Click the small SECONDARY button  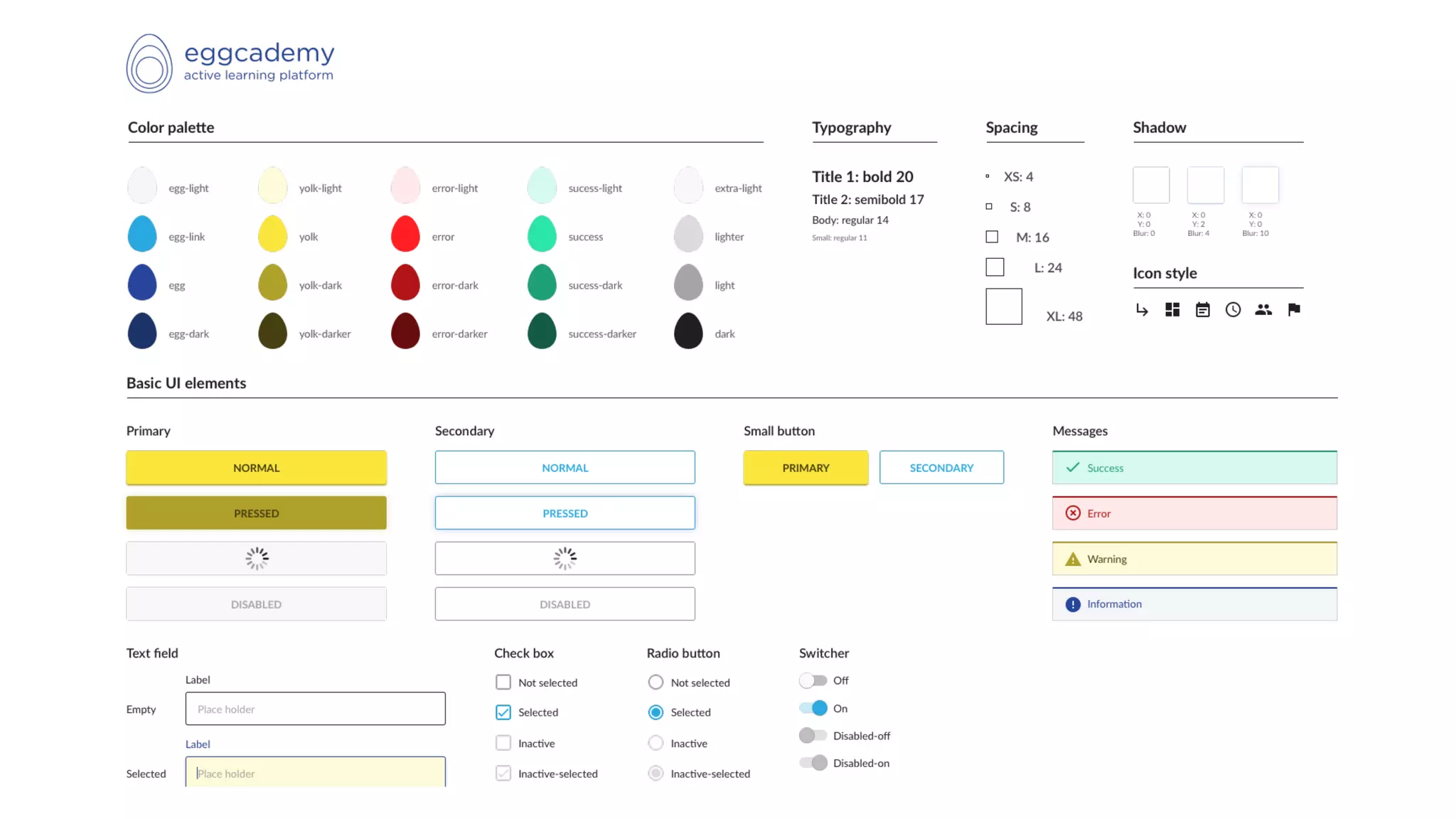click(x=941, y=468)
